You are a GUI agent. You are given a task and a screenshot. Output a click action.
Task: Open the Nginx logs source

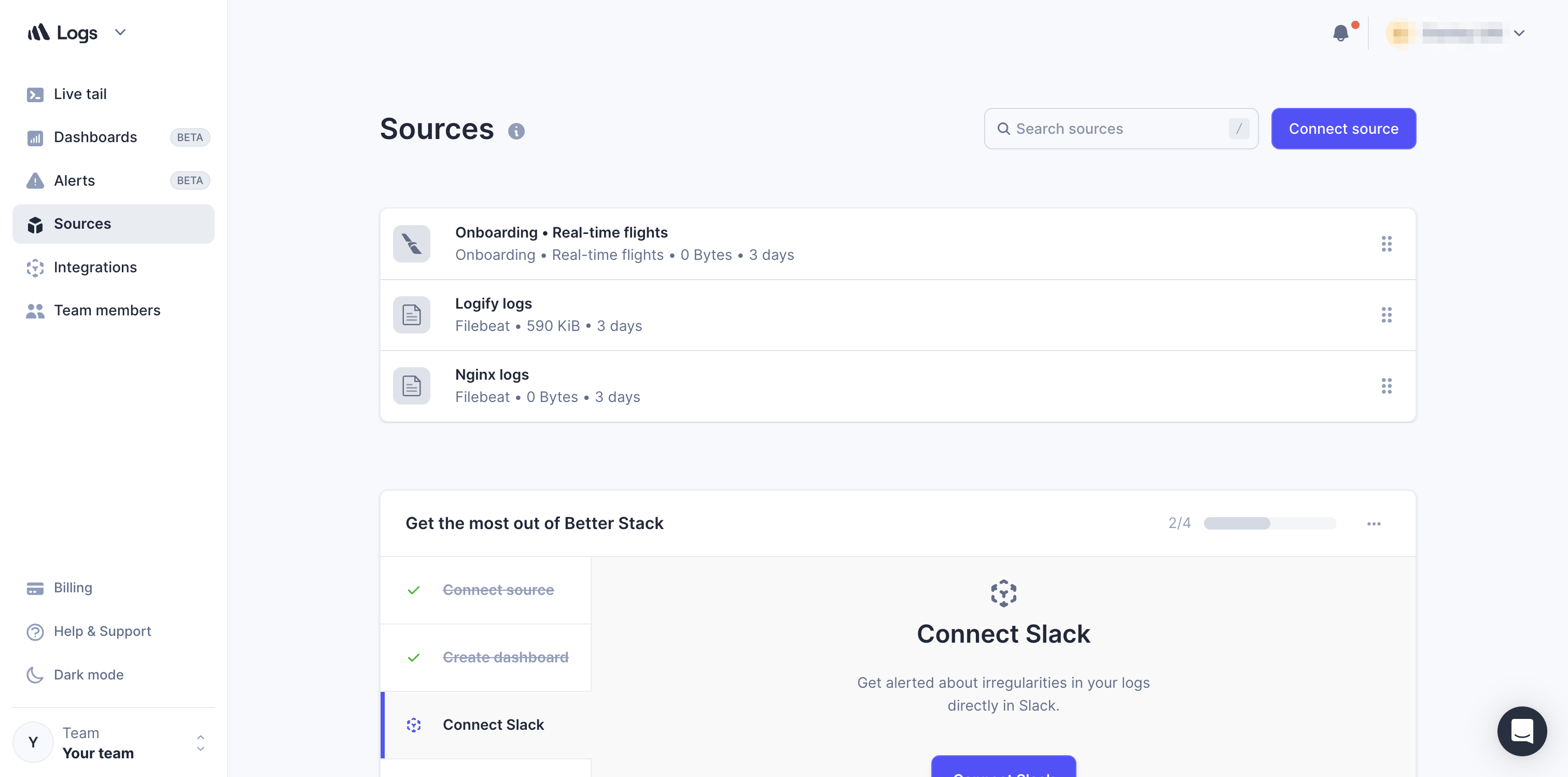(898, 386)
